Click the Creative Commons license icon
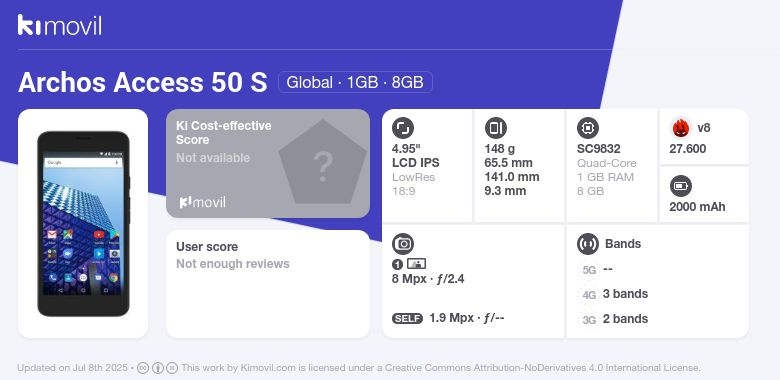This screenshot has height=380, width=780. coord(143,368)
